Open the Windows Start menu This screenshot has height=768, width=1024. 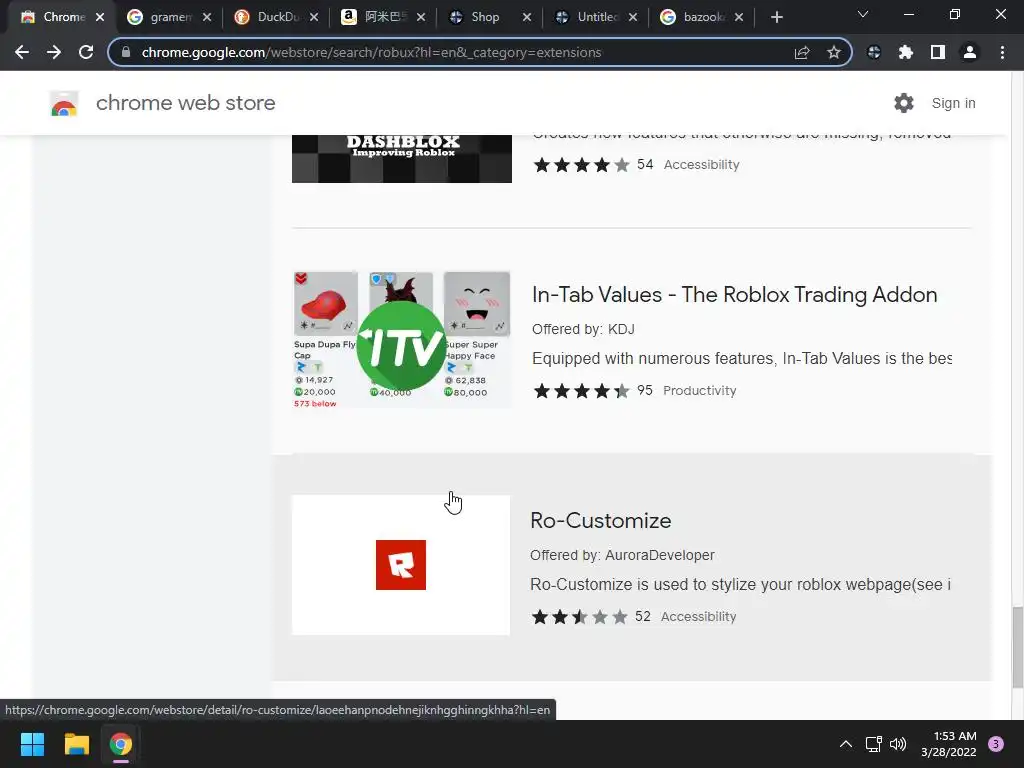[x=32, y=744]
